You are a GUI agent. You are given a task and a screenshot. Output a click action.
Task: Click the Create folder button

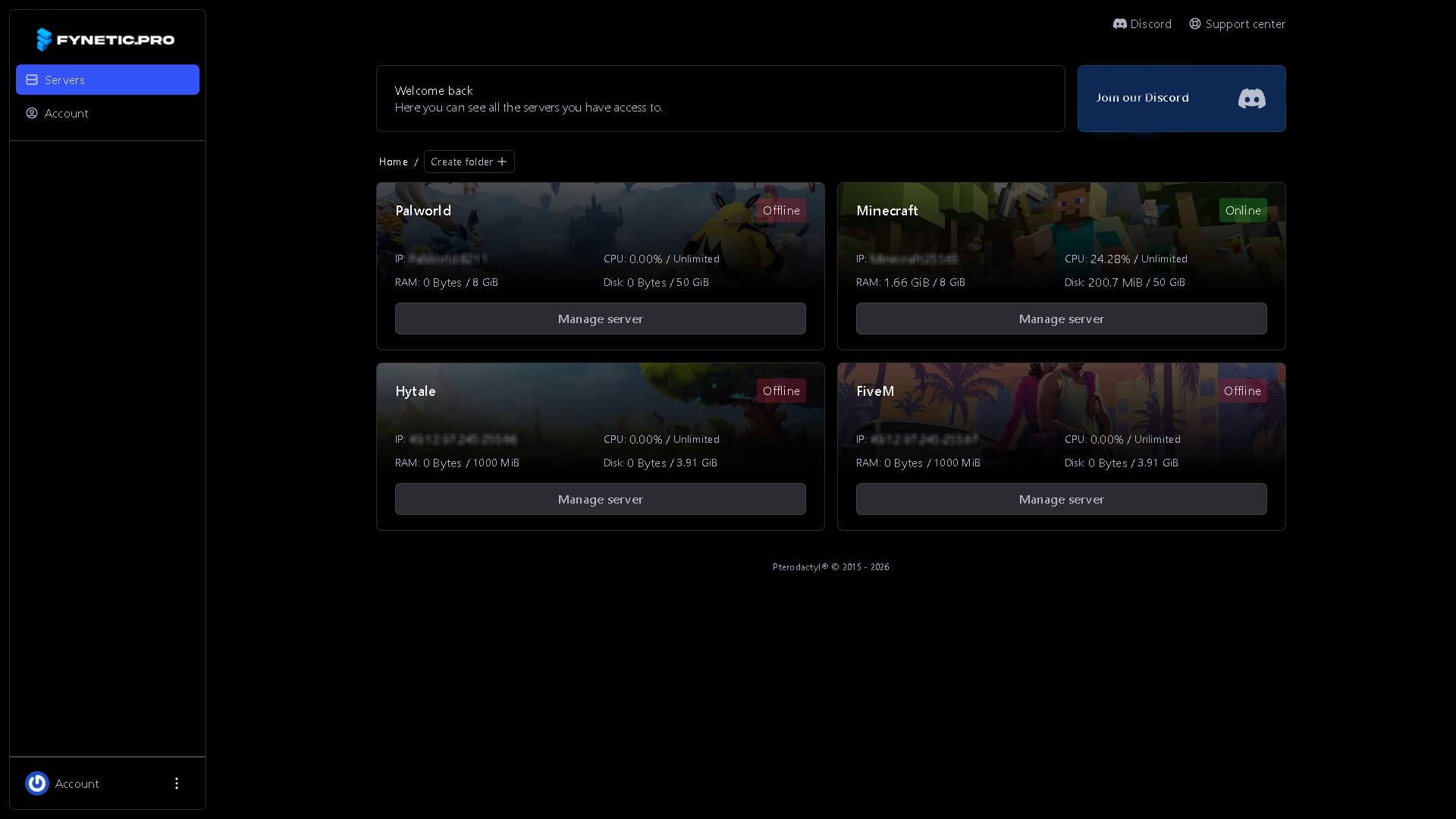[x=469, y=162]
